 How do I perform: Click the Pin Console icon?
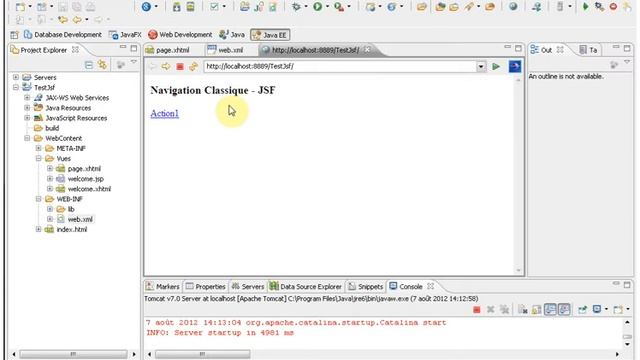pos(582,310)
